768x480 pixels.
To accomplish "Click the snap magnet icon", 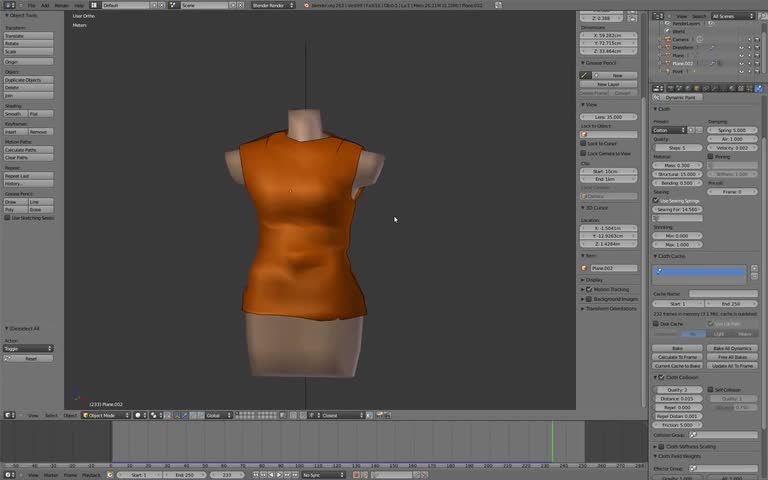I will 303,415.
